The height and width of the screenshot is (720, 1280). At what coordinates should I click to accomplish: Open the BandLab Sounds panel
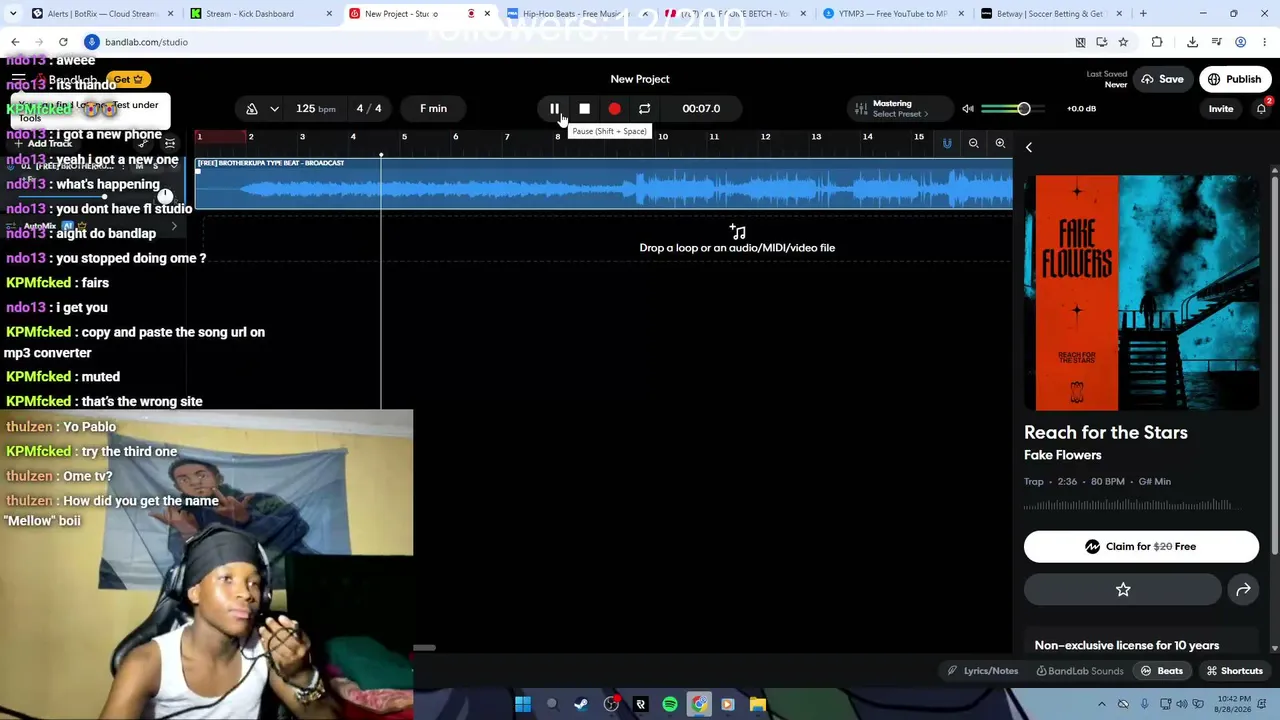click(1080, 671)
